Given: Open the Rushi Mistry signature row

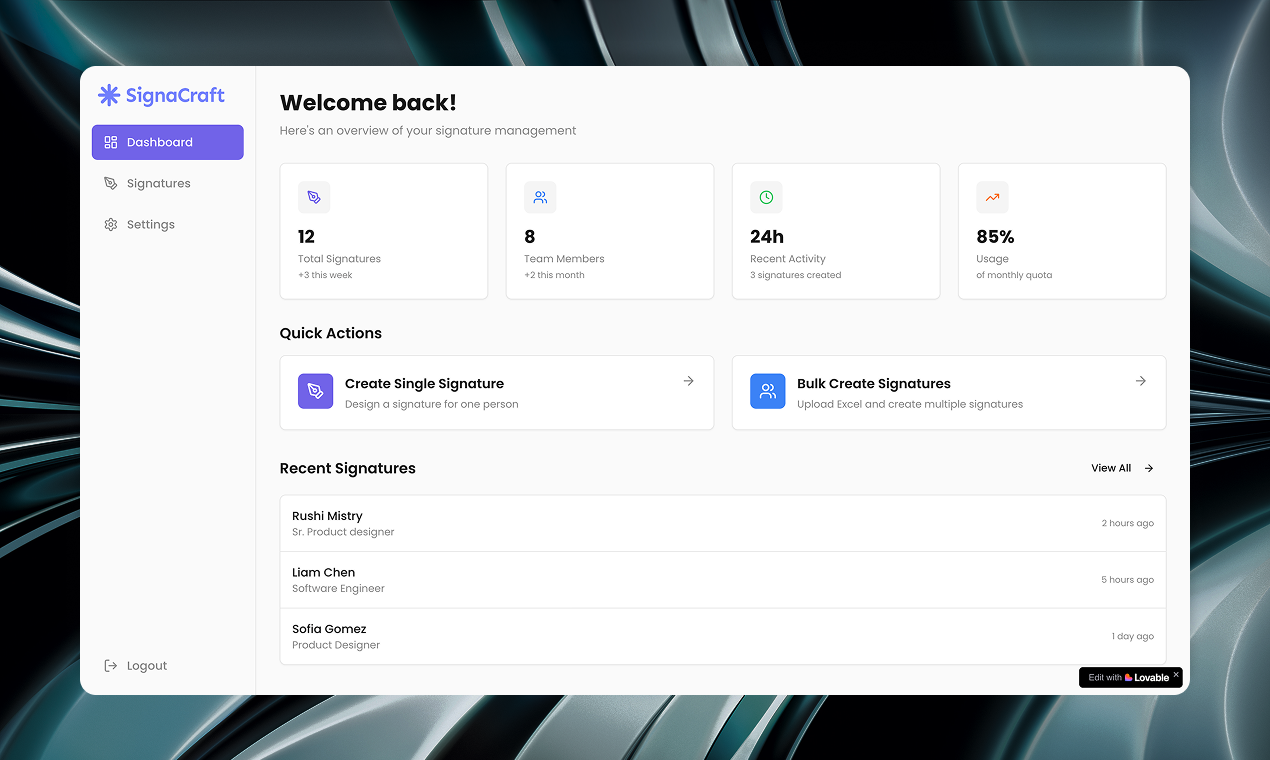Looking at the screenshot, I should (x=723, y=523).
